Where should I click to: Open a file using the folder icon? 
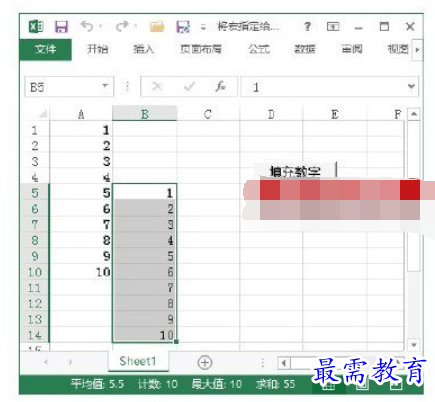157,26
